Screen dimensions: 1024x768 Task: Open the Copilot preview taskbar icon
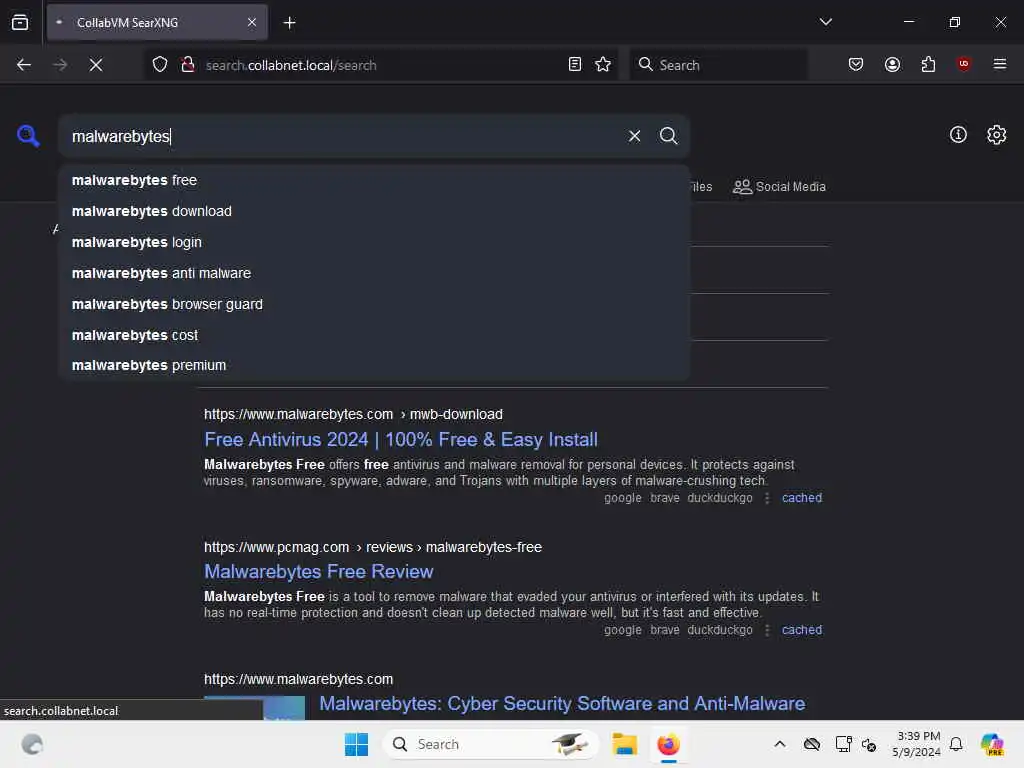click(991, 744)
